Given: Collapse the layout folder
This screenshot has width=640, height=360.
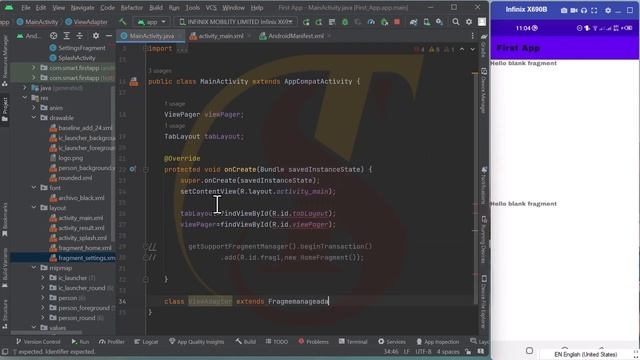Looking at the screenshot, I should click(x=34, y=207).
